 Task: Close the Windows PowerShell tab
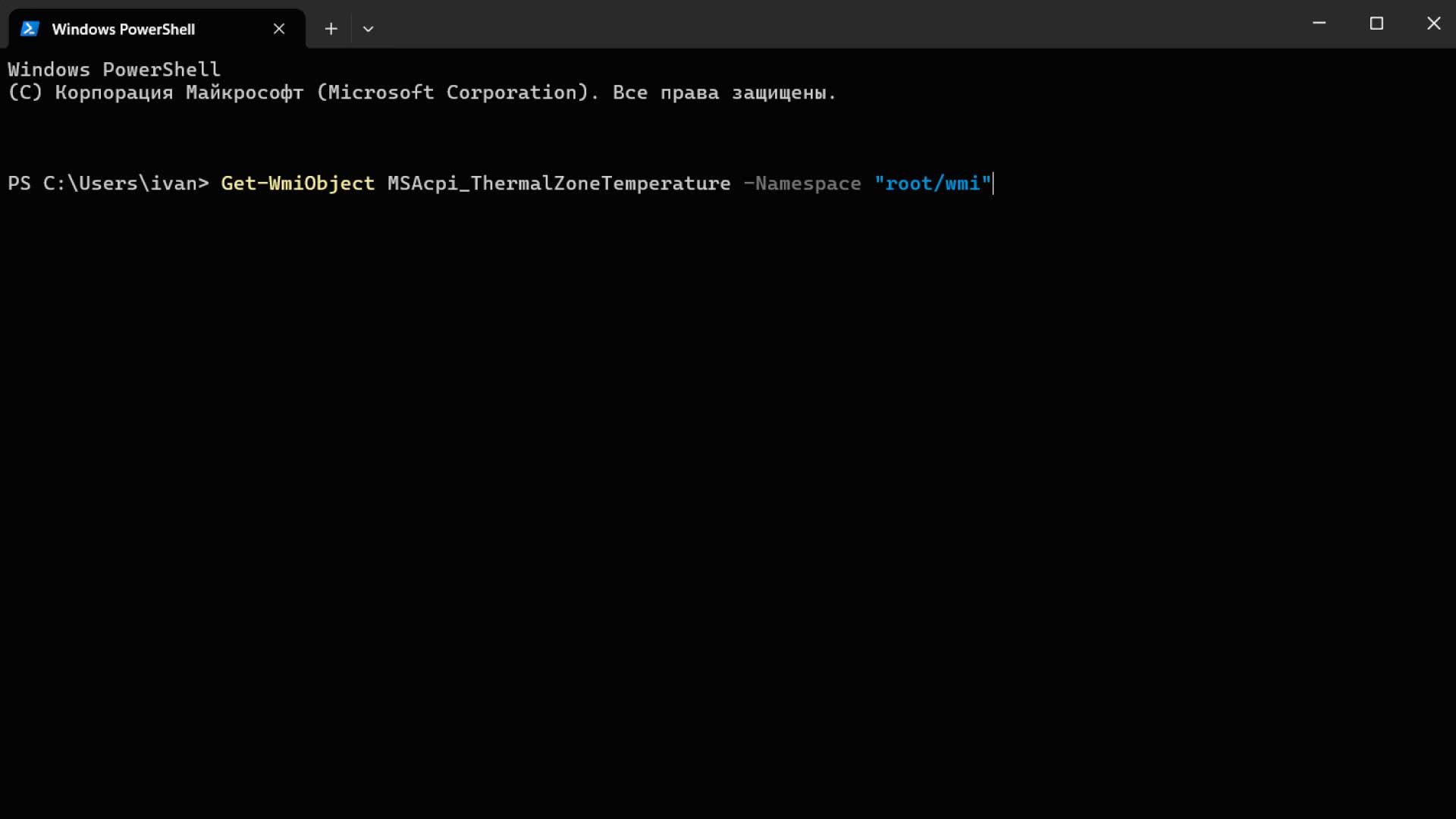point(279,29)
